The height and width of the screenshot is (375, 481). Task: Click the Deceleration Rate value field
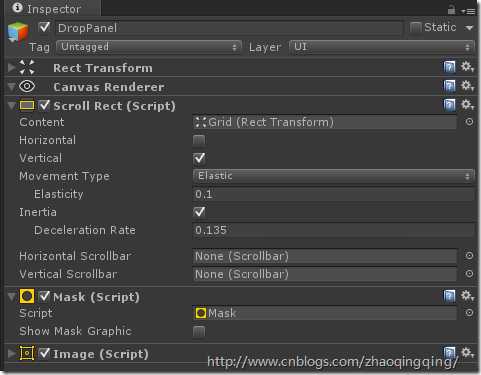334,230
